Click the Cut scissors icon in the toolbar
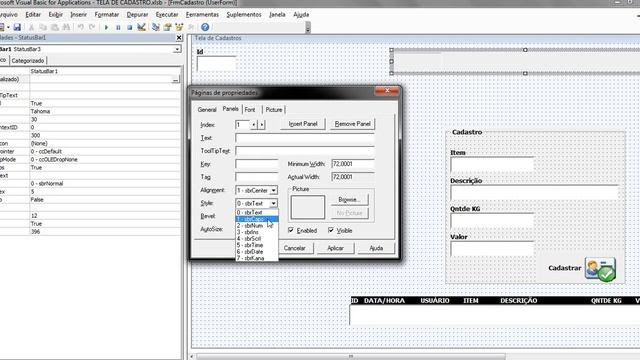Image resolution: width=640 pixels, height=360 pixels. tap(31, 27)
